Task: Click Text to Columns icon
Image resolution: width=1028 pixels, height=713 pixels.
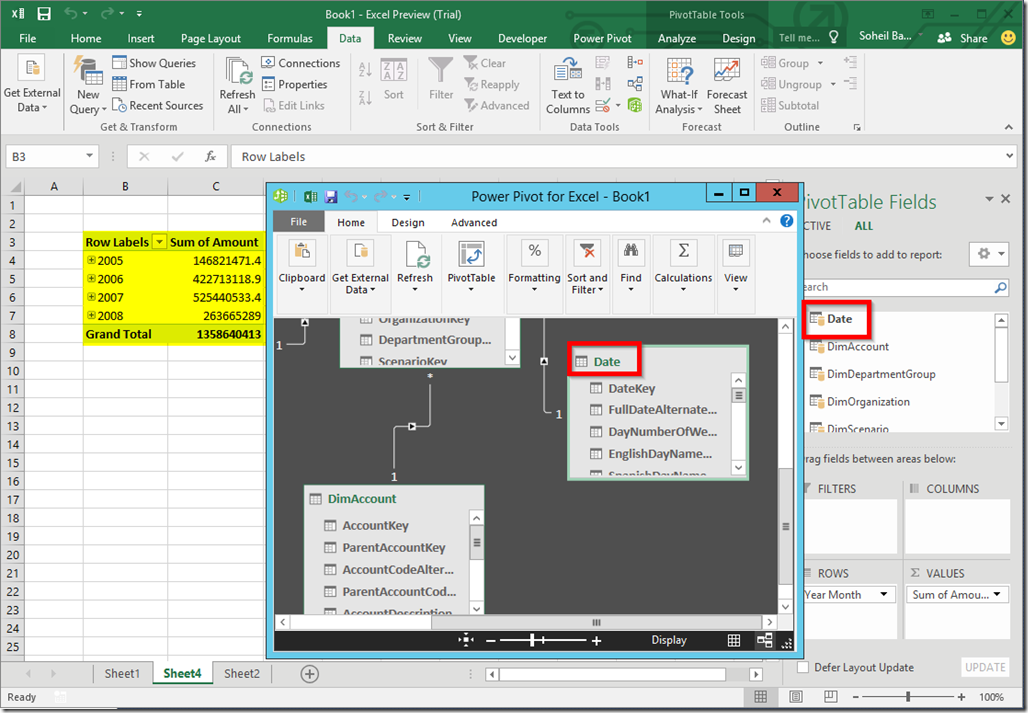Action: (x=568, y=71)
